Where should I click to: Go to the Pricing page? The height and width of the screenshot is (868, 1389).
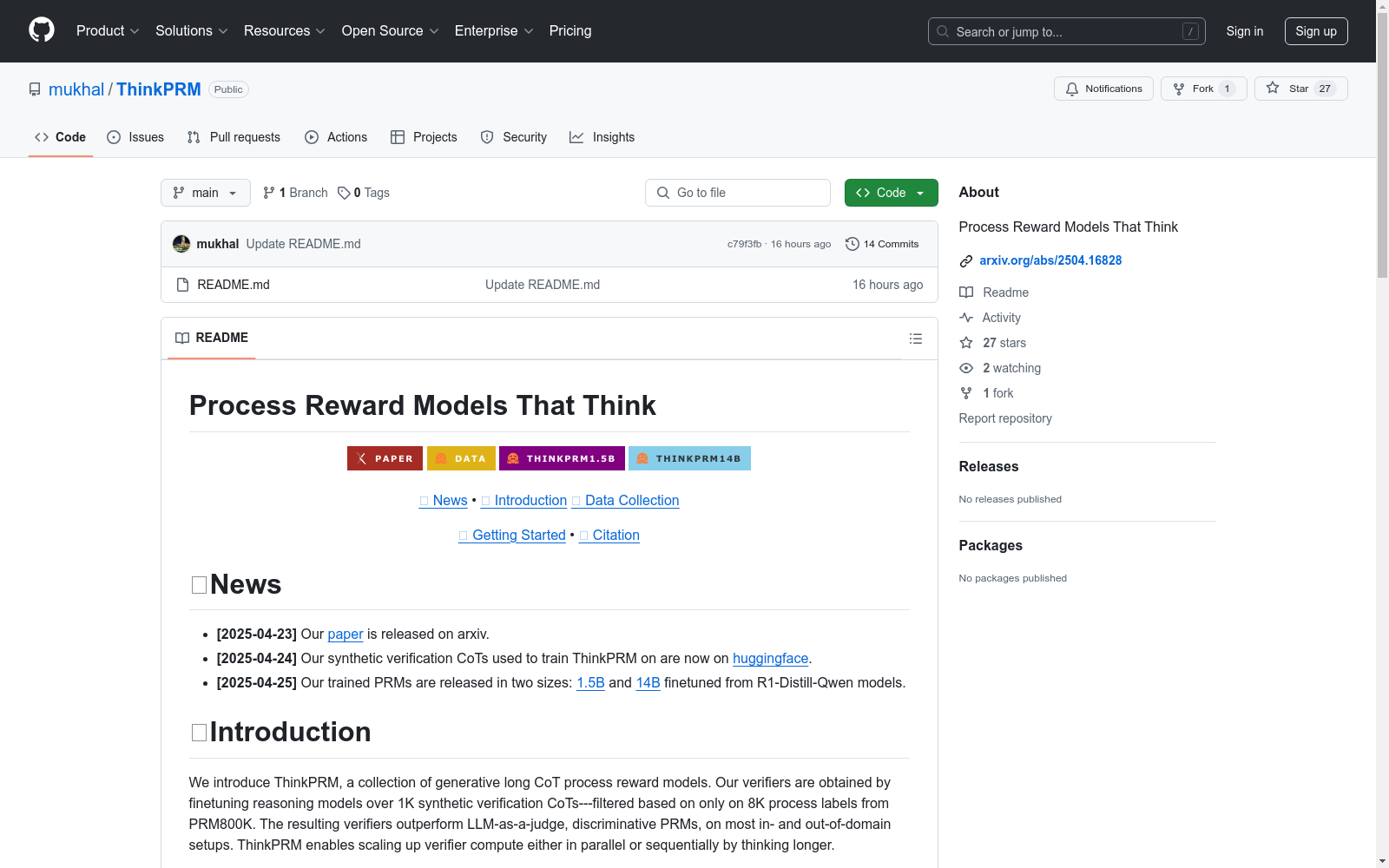click(570, 31)
